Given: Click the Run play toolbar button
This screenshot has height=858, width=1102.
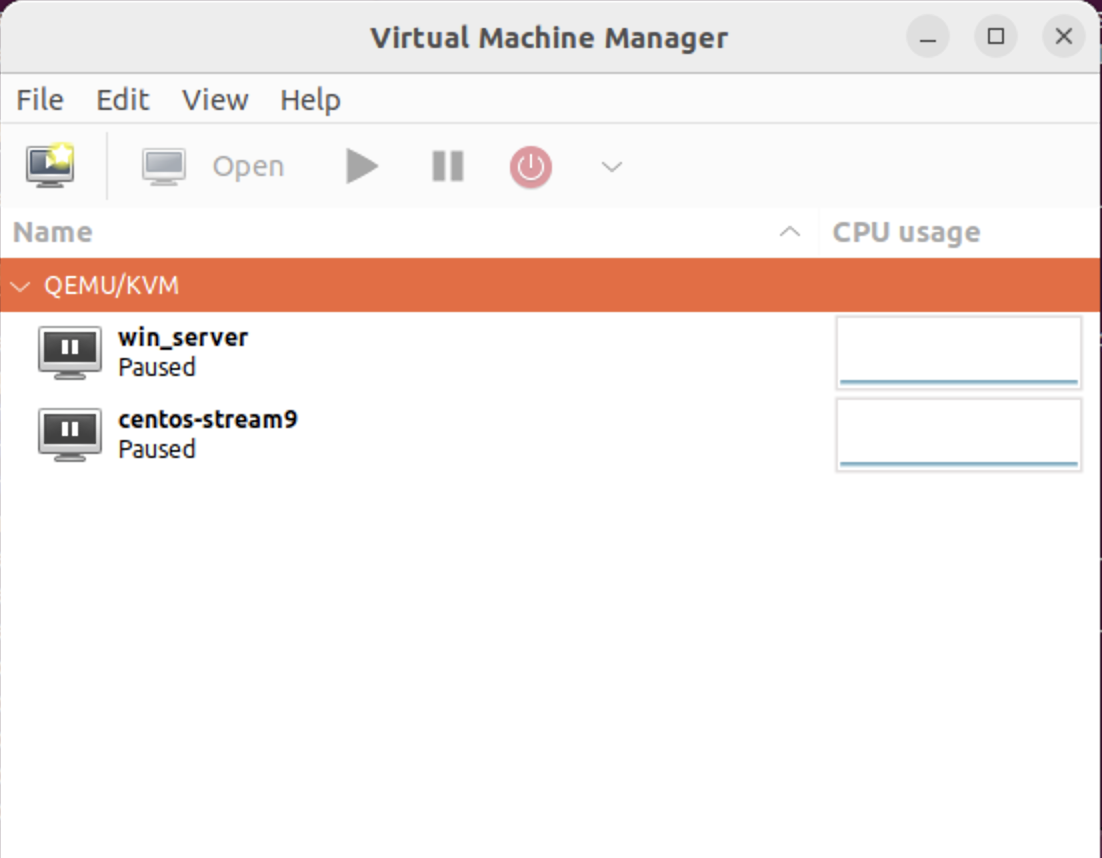Looking at the screenshot, I should pos(362,167).
